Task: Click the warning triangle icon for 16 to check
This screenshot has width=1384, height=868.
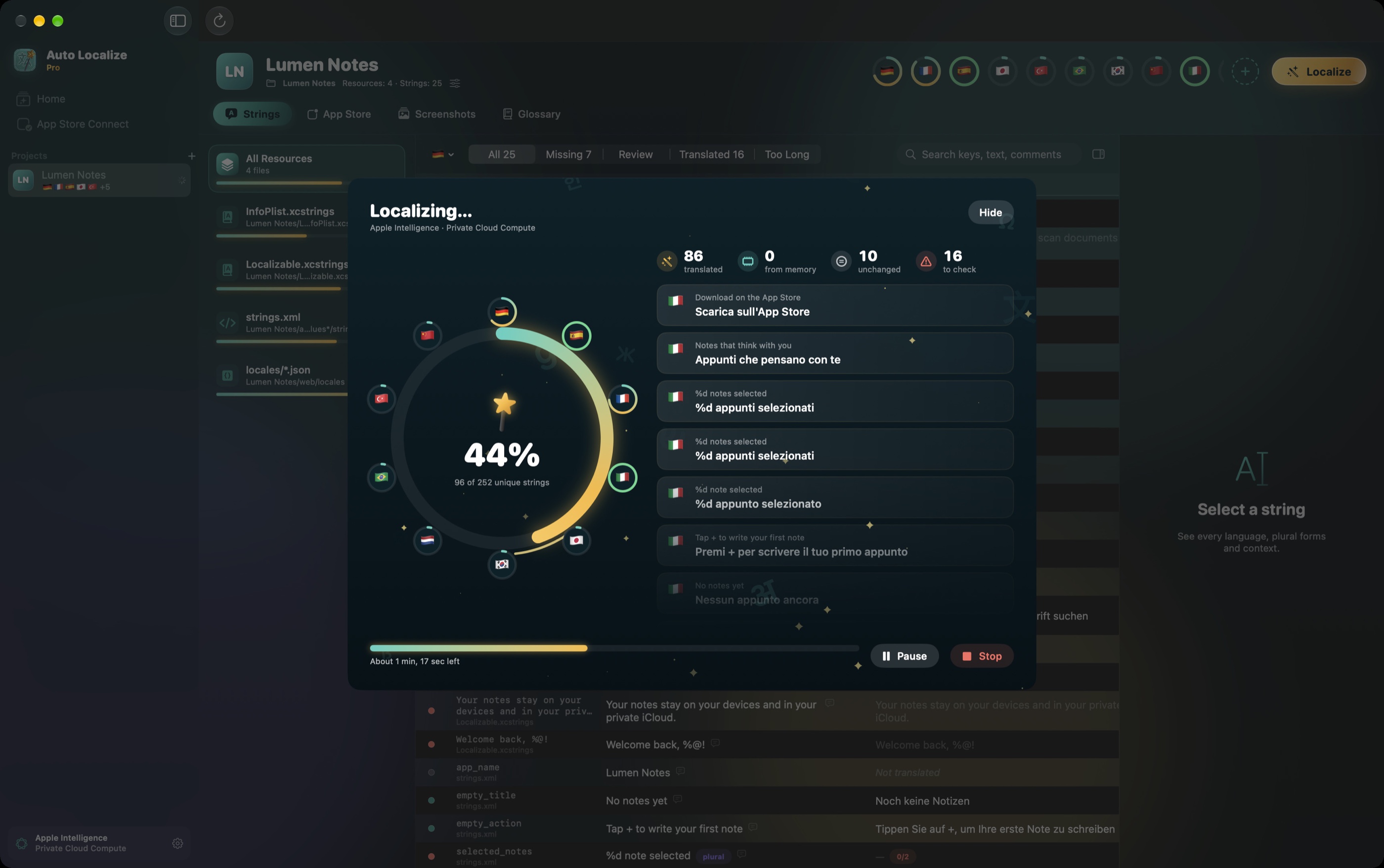Action: click(x=926, y=261)
